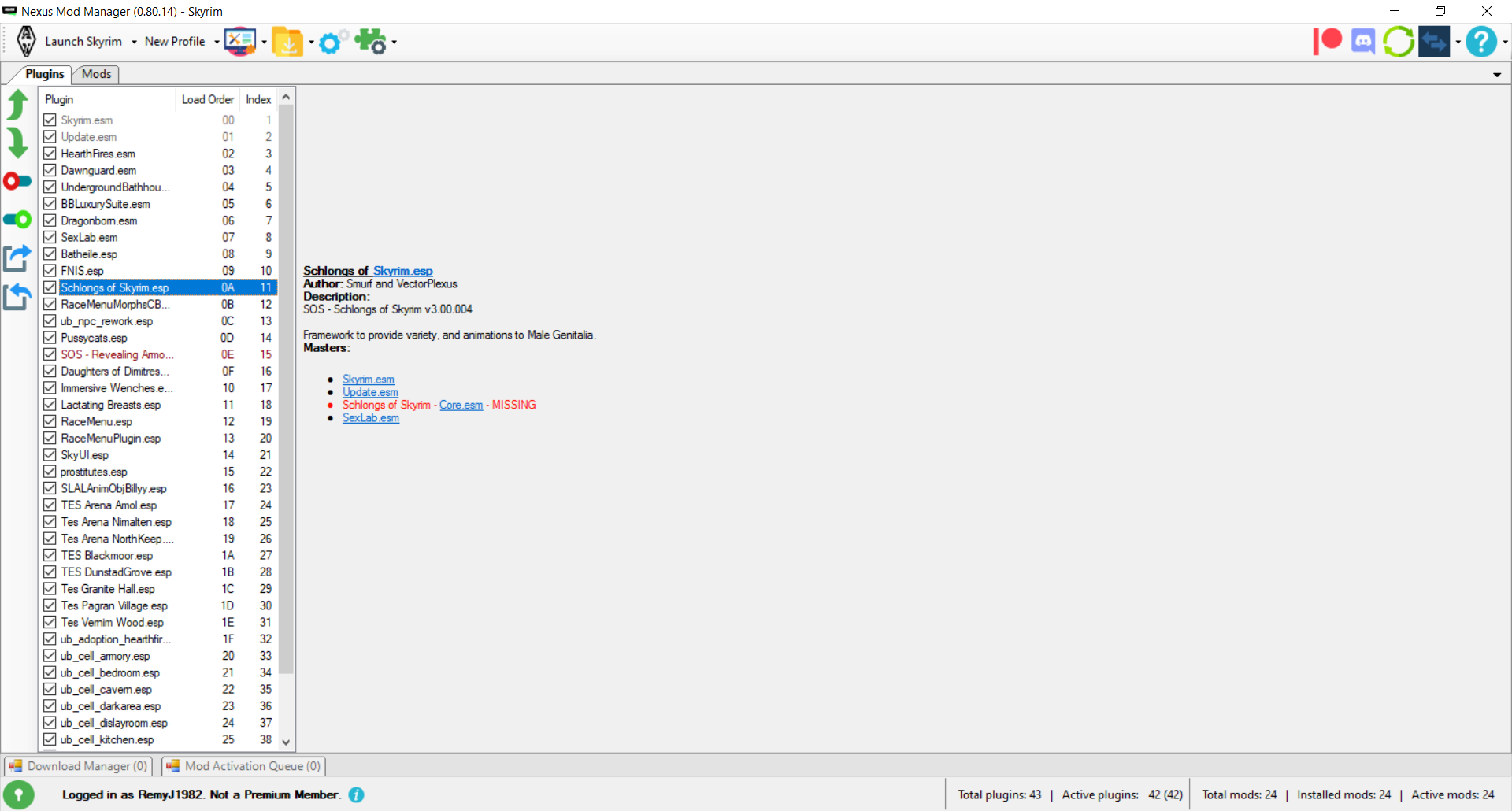Image resolution: width=1512 pixels, height=811 pixels.
Task: Click the Skyrim game logo icon
Action: pos(26,42)
